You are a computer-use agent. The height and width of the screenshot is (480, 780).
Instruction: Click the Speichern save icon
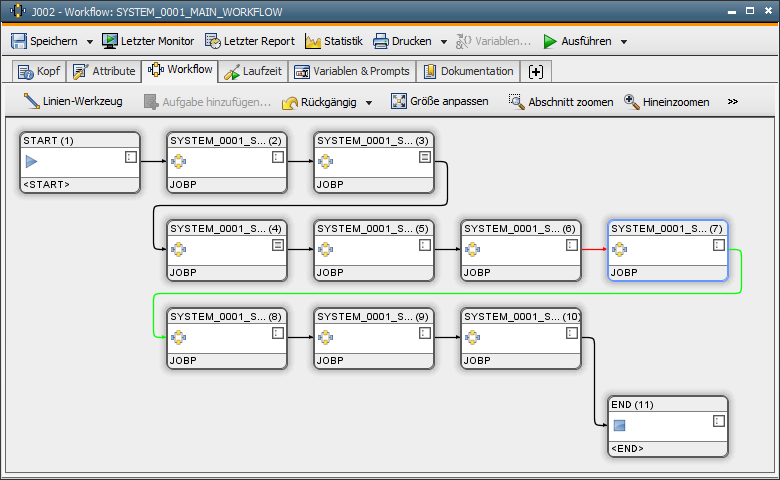(x=19, y=41)
